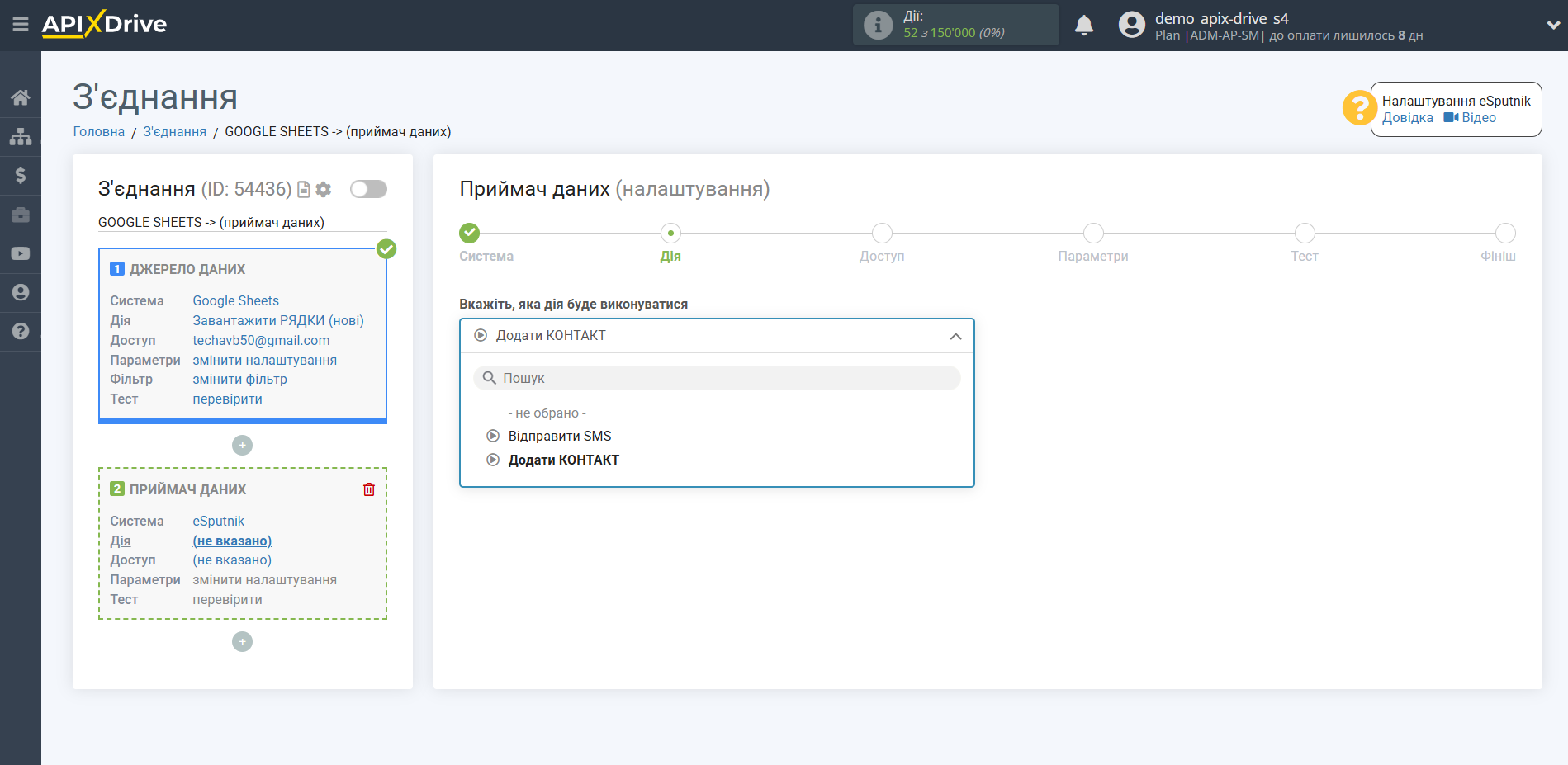This screenshot has height=765, width=1568.
Task: Click 'Завантажити РЯДКИ (нові)' action link
Action: coord(278,321)
